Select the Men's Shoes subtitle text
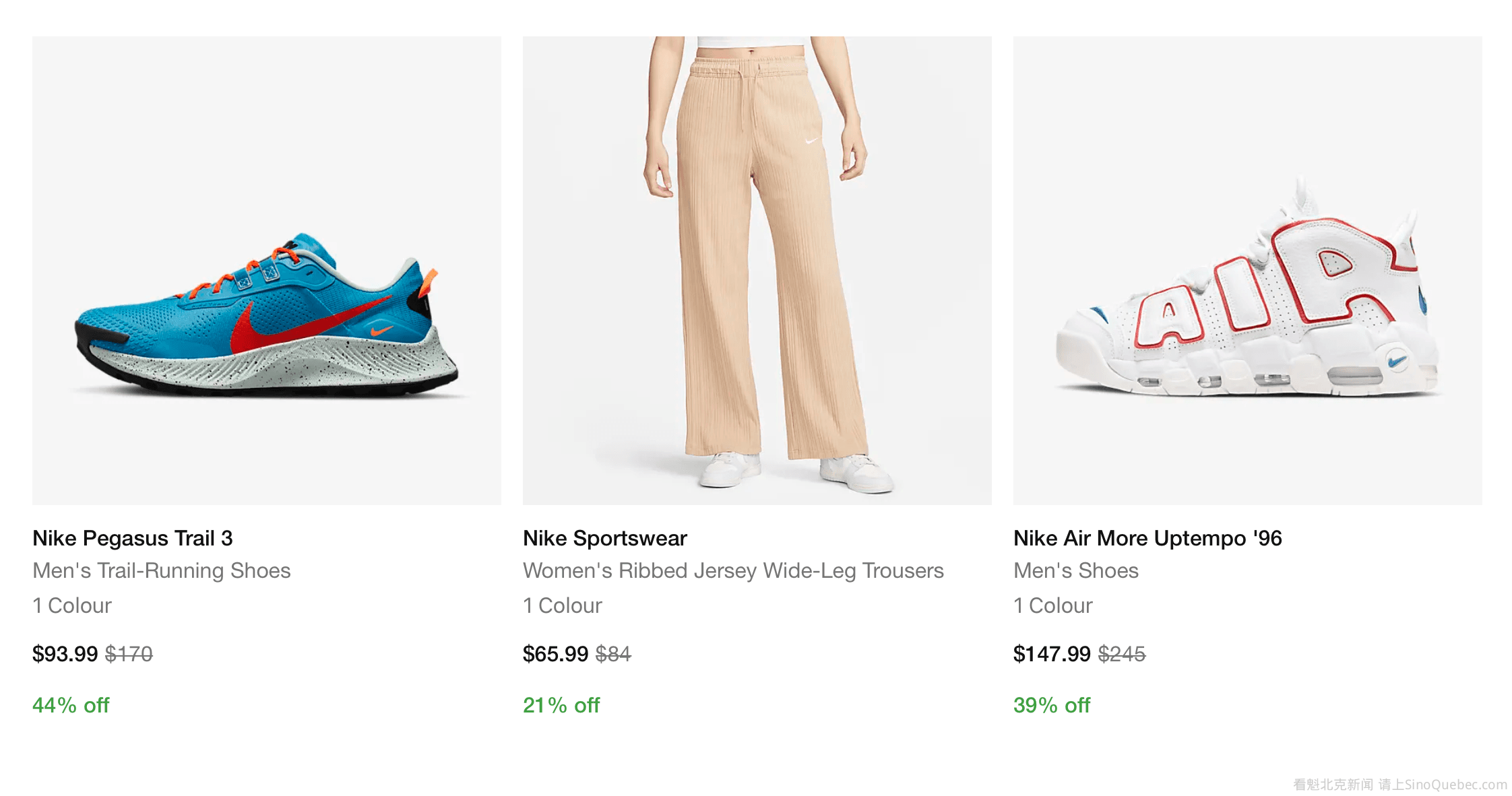Image resolution: width=1512 pixels, height=796 pixels. [1075, 570]
